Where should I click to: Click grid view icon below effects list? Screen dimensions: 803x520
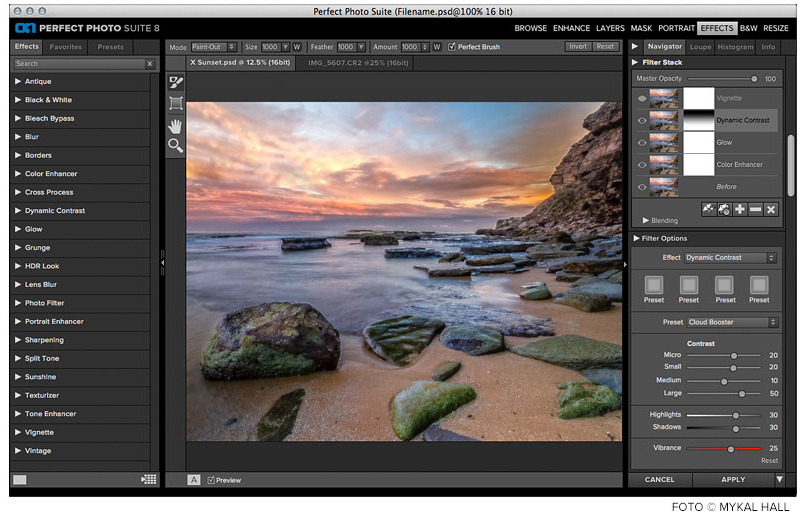(149, 480)
